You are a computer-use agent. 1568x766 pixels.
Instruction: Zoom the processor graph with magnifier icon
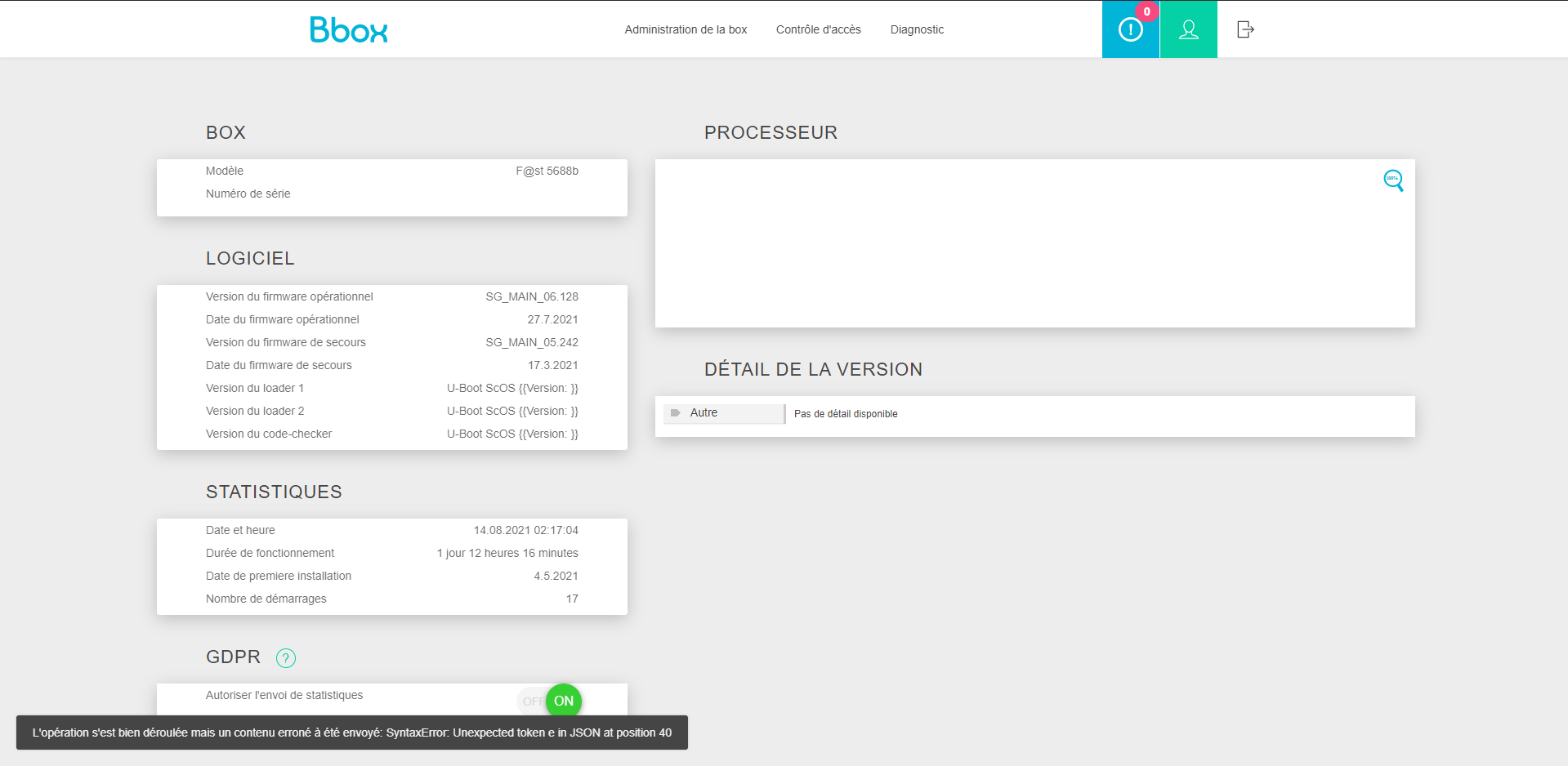click(1393, 180)
